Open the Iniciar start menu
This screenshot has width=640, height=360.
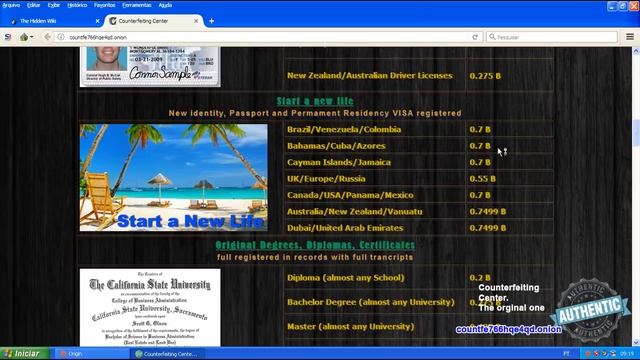pos(24,353)
